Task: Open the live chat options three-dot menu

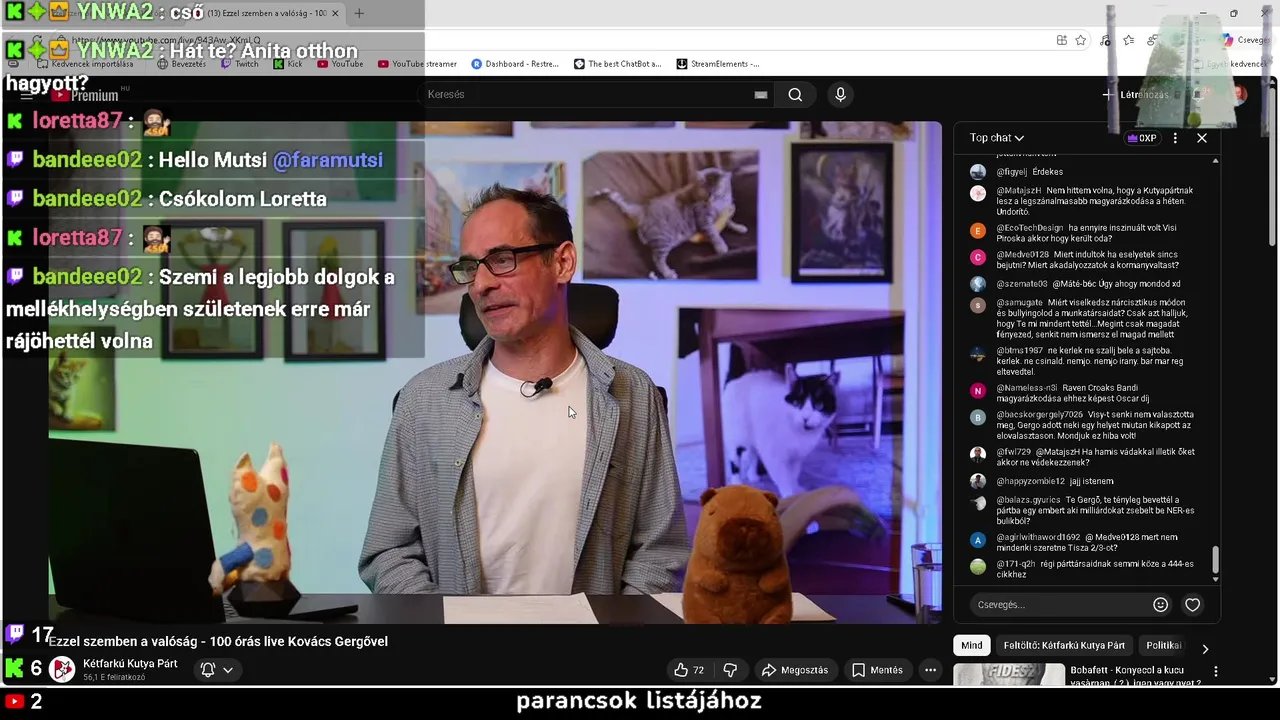Action: coord(1175,138)
